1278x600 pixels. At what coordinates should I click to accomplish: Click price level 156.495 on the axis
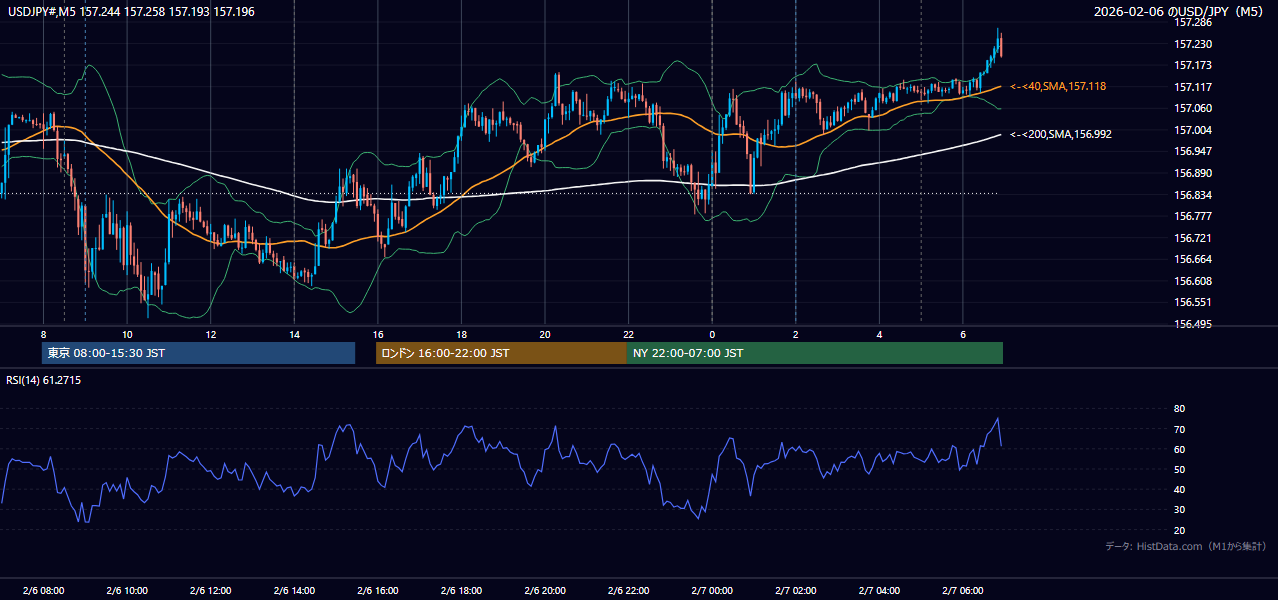pyautogui.click(x=1193, y=324)
